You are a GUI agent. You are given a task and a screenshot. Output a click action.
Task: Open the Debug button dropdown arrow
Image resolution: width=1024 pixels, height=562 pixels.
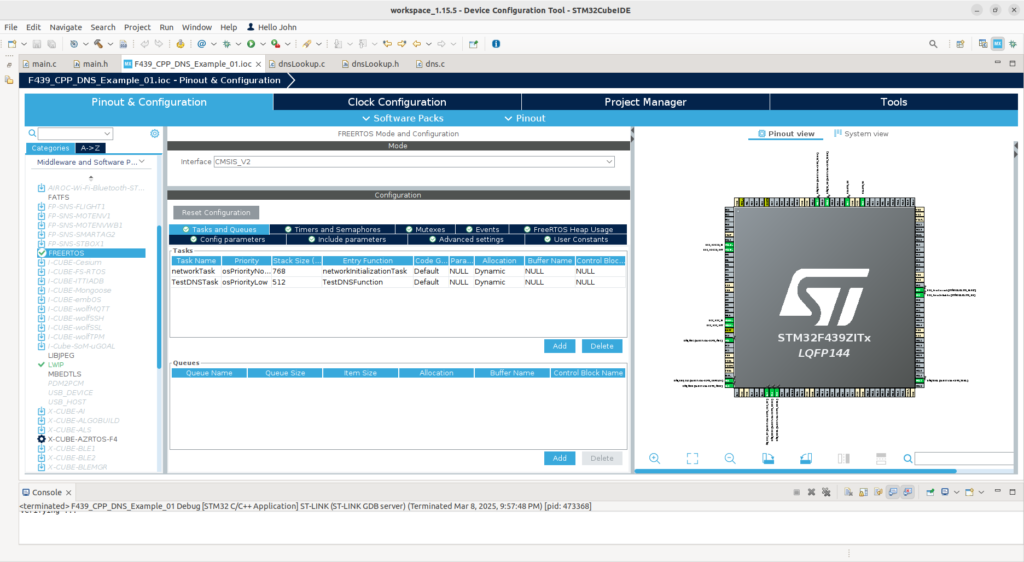pos(239,44)
